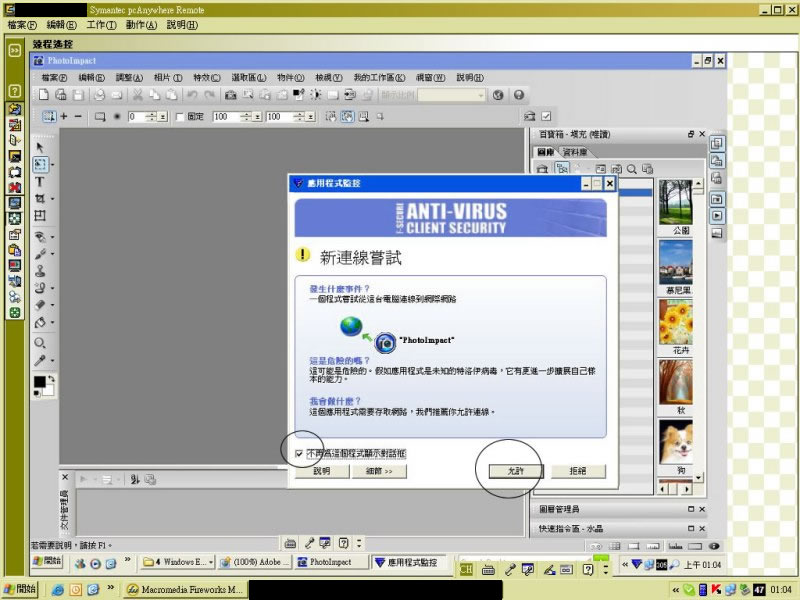Open the Paintbrush tool flyout arrow
The height and width of the screenshot is (600, 800).
pos(52,254)
